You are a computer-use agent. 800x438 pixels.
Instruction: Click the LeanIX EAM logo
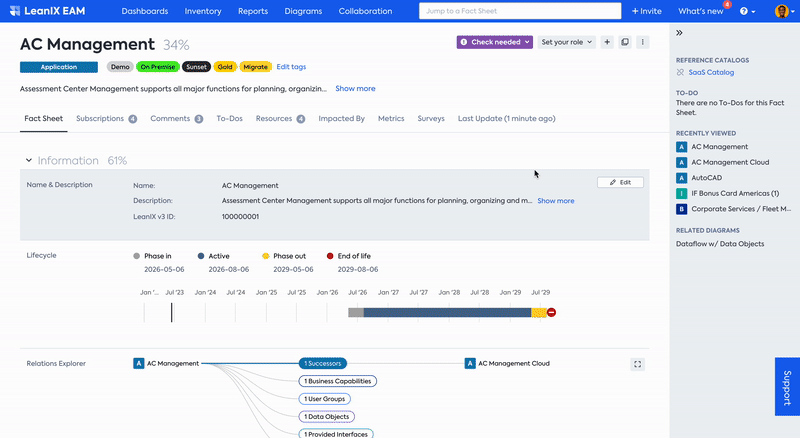click(x=47, y=11)
